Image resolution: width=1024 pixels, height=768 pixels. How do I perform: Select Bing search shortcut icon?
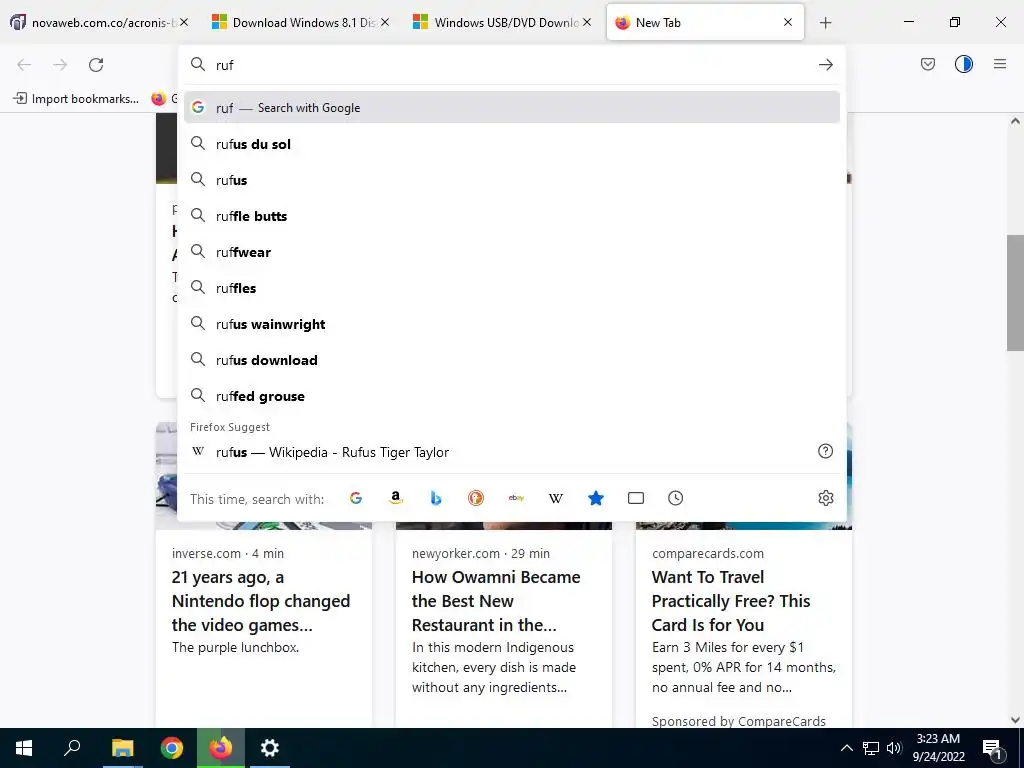436,498
